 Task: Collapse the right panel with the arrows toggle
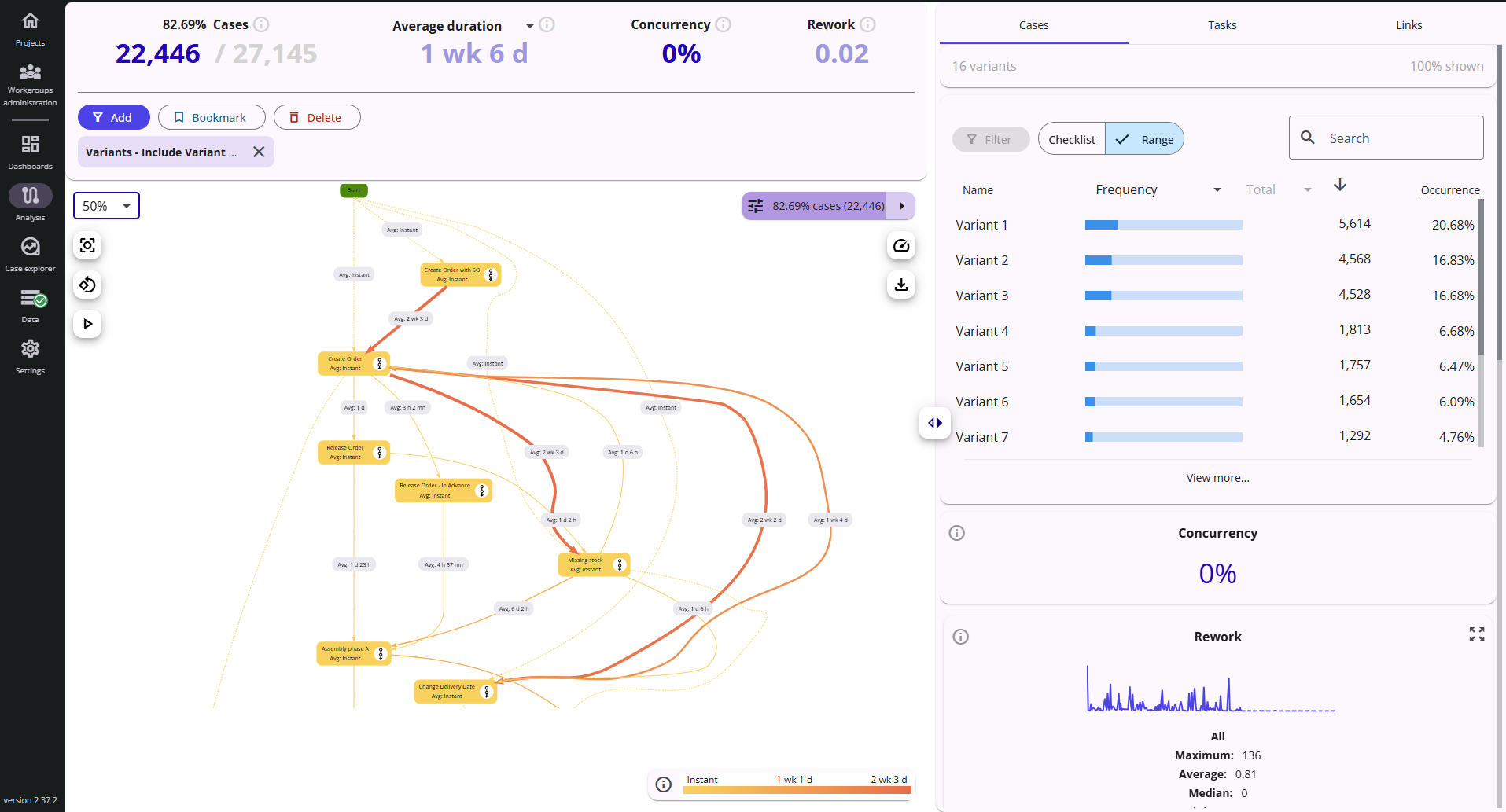pyautogui.click(x=934, y=423)
